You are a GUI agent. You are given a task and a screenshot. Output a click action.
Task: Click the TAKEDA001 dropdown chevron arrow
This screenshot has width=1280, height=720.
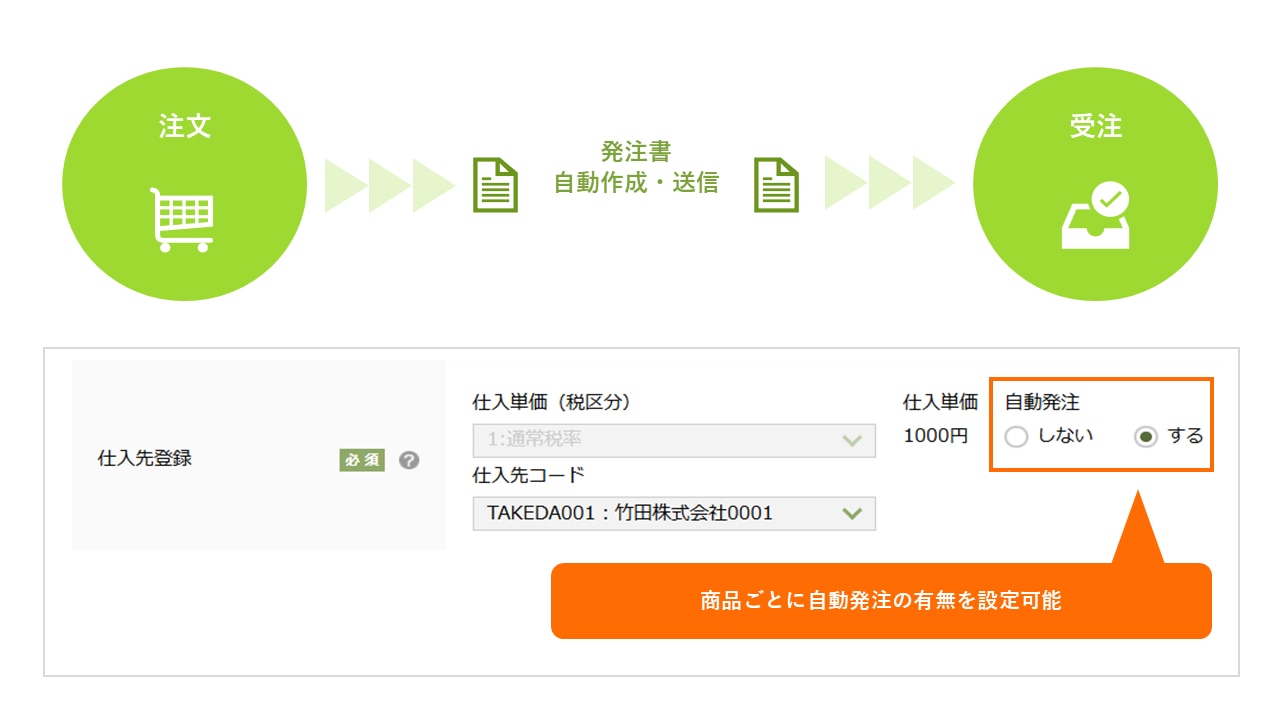[852, 513]
